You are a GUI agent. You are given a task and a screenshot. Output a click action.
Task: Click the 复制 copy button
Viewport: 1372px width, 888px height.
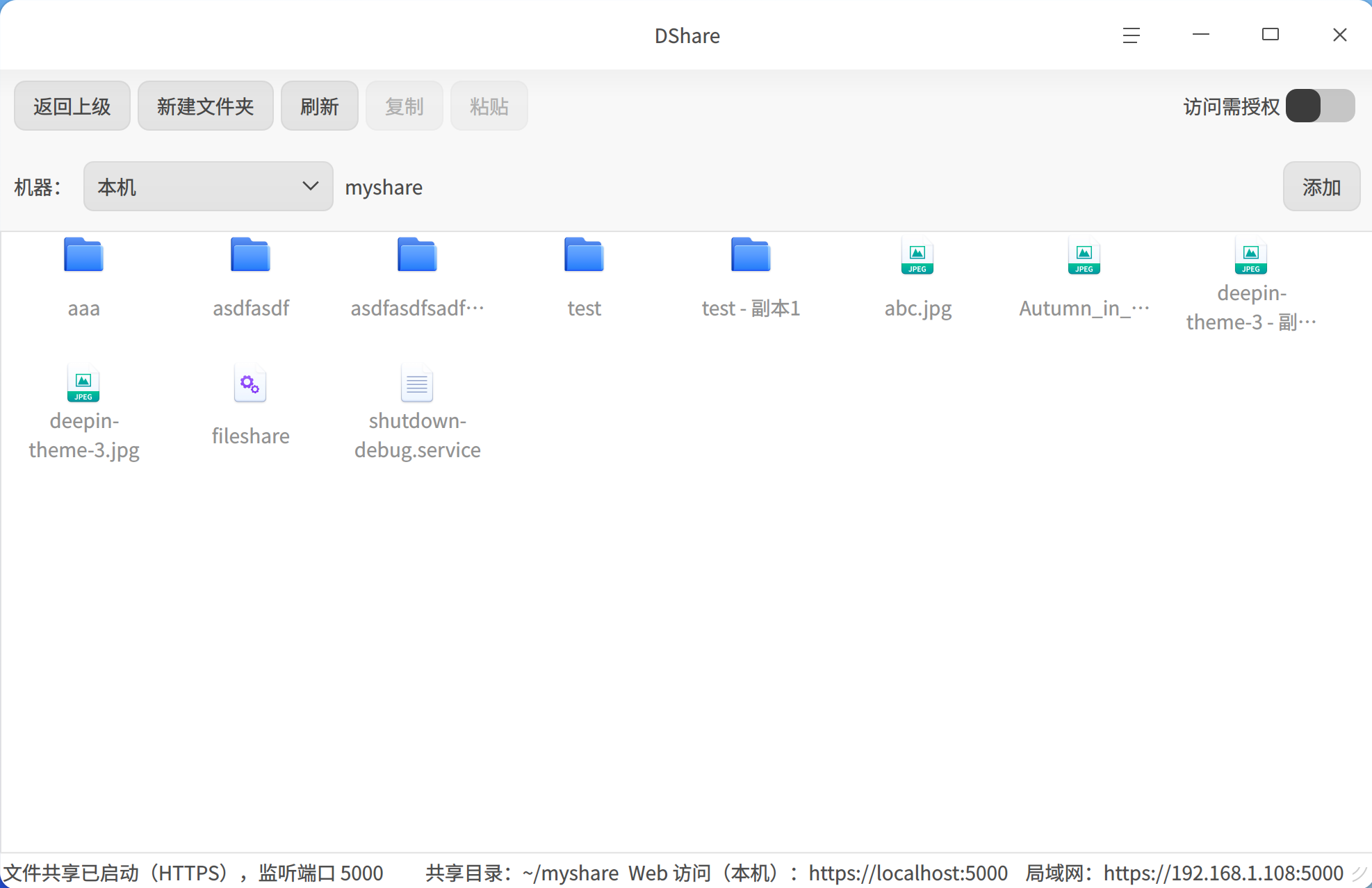(405, 106)
